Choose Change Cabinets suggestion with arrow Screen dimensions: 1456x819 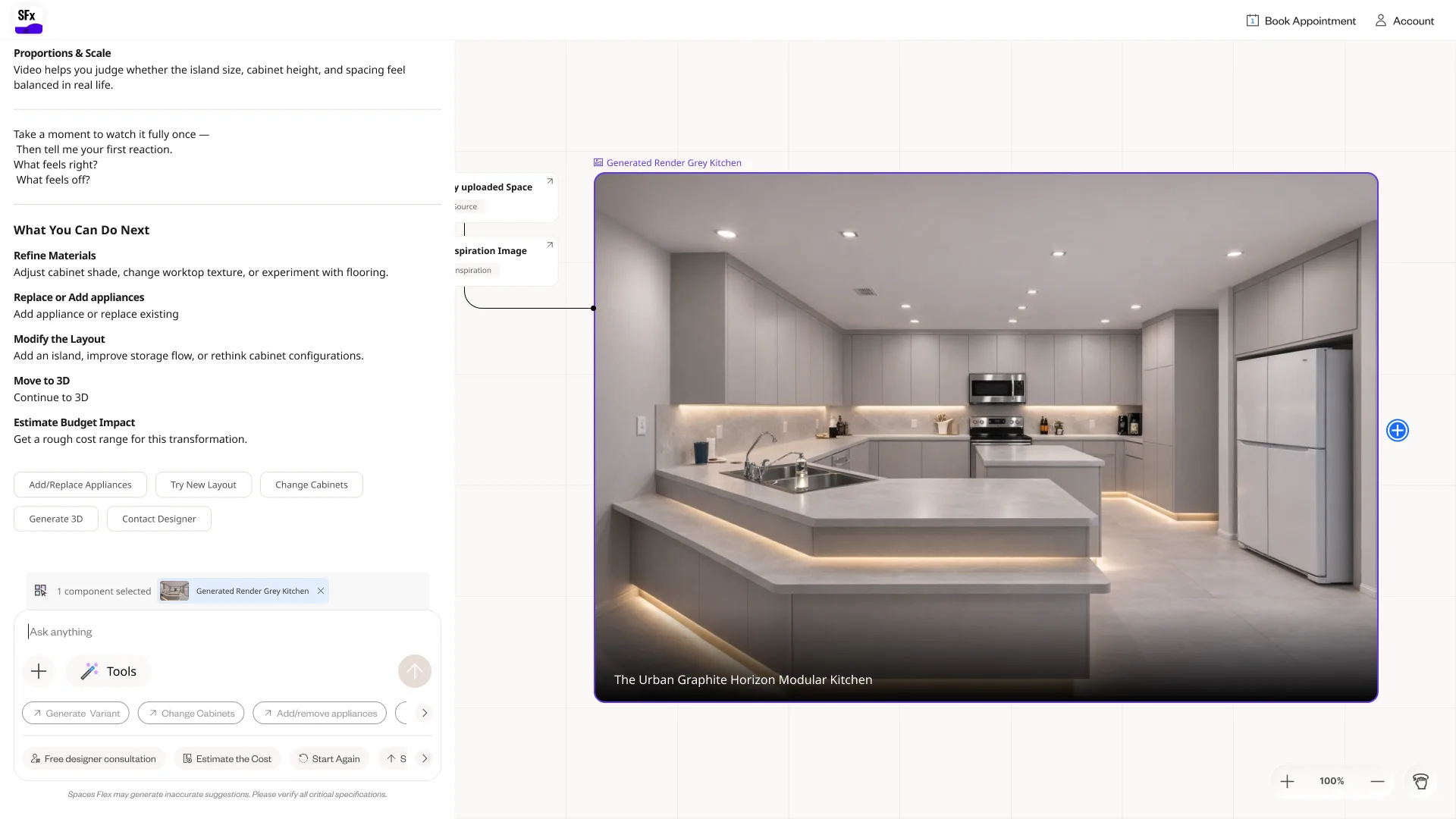(191, 713)
